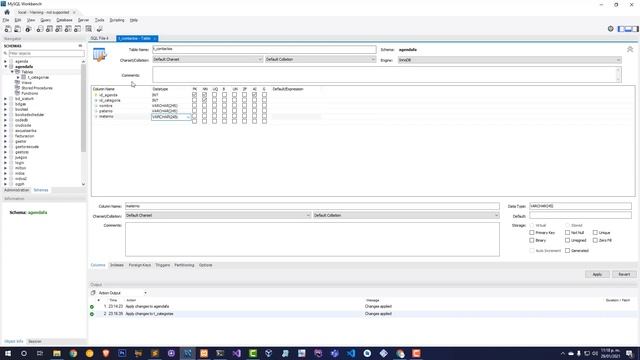
Task: Open Chrome from the taskbar
Action: (x=73, y=353)
